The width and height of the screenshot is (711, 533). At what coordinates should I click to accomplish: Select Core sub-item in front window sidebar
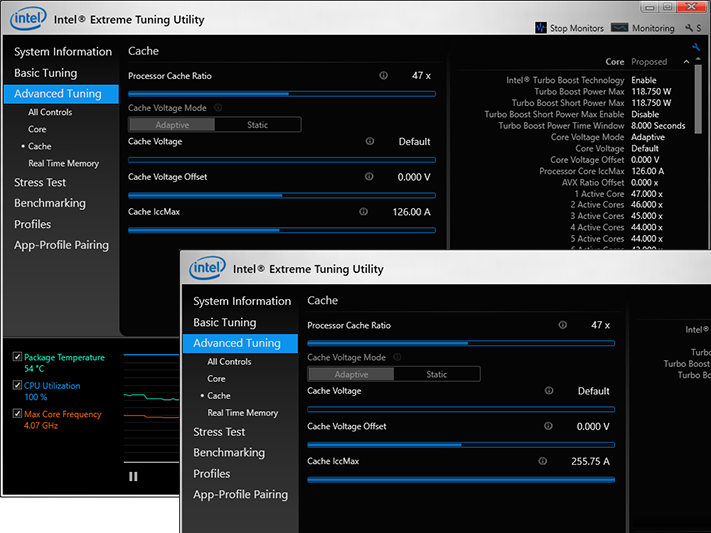coord(216,379)
